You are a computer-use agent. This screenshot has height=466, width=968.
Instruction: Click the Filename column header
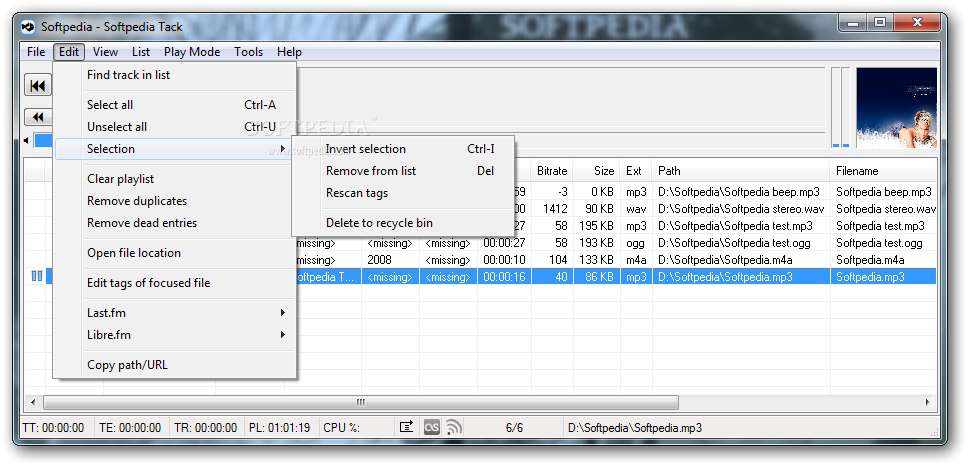(x=883, y=171)
